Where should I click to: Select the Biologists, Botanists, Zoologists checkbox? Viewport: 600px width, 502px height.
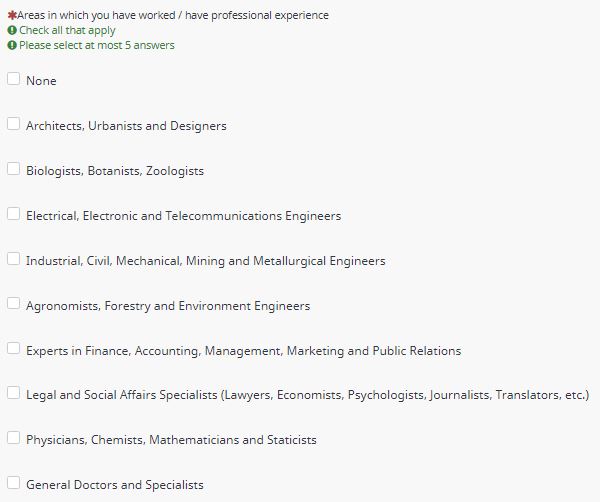pos(13,168)
